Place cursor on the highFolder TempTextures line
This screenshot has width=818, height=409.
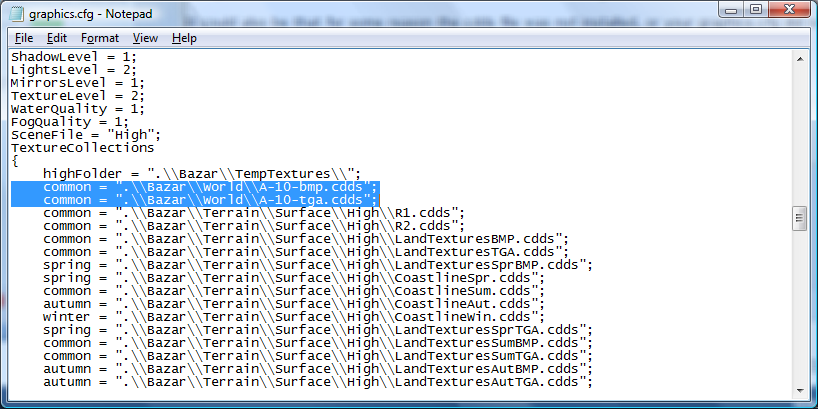[200, 173]
